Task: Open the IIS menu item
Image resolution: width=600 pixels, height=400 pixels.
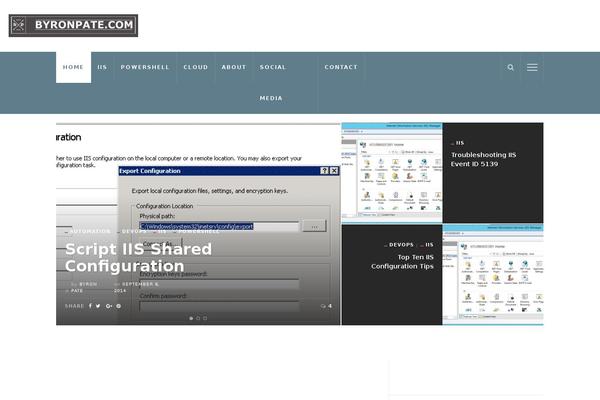Action: pos(102,67)
